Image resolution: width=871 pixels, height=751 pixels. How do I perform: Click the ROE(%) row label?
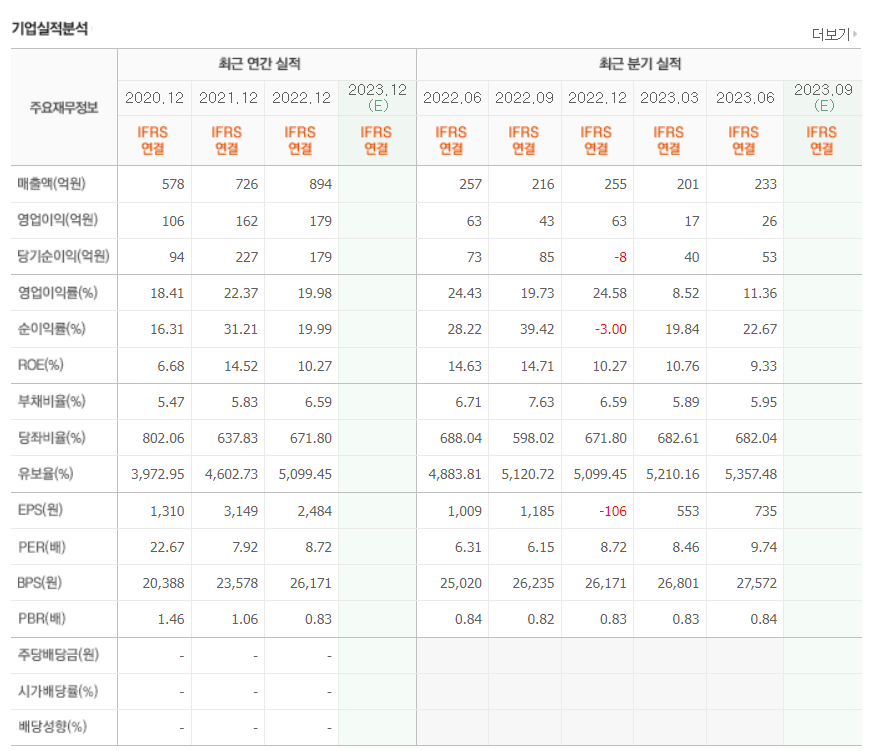(41, 365)
